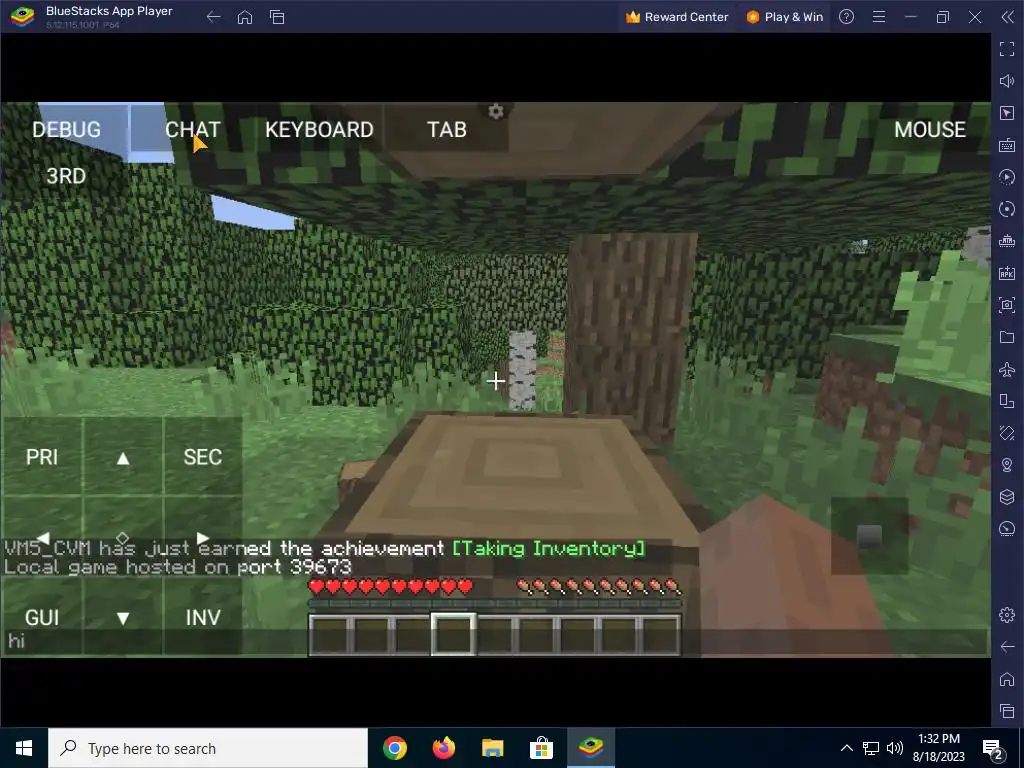The height and width of the screenshot is (768, 1024).
Task: Tap the TAB overlay button
Action: [x=447, y=129]
